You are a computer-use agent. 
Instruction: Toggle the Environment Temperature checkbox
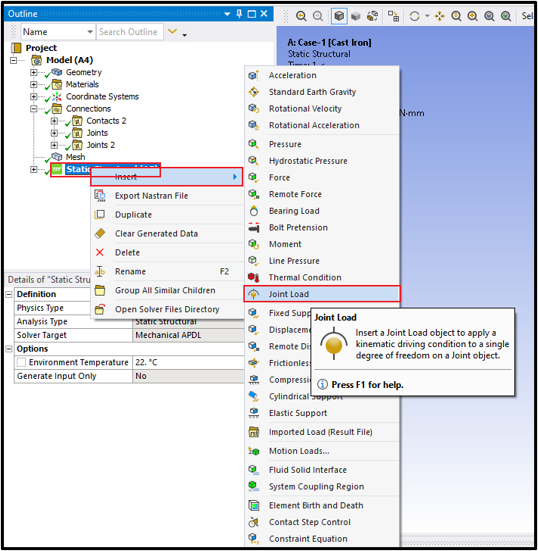pos(21,362)
